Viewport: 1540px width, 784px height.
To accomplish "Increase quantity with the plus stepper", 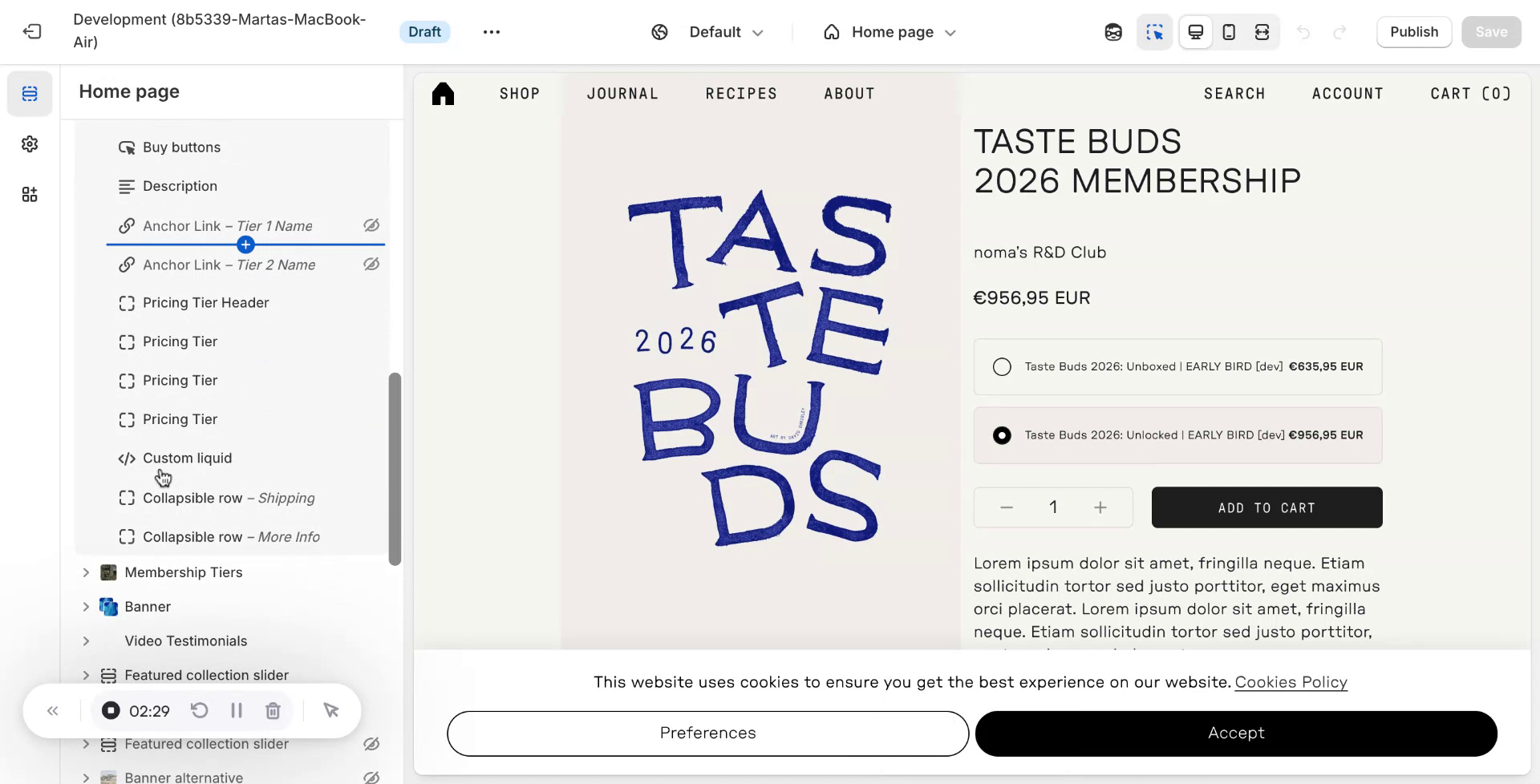I will pos(1100,507).
